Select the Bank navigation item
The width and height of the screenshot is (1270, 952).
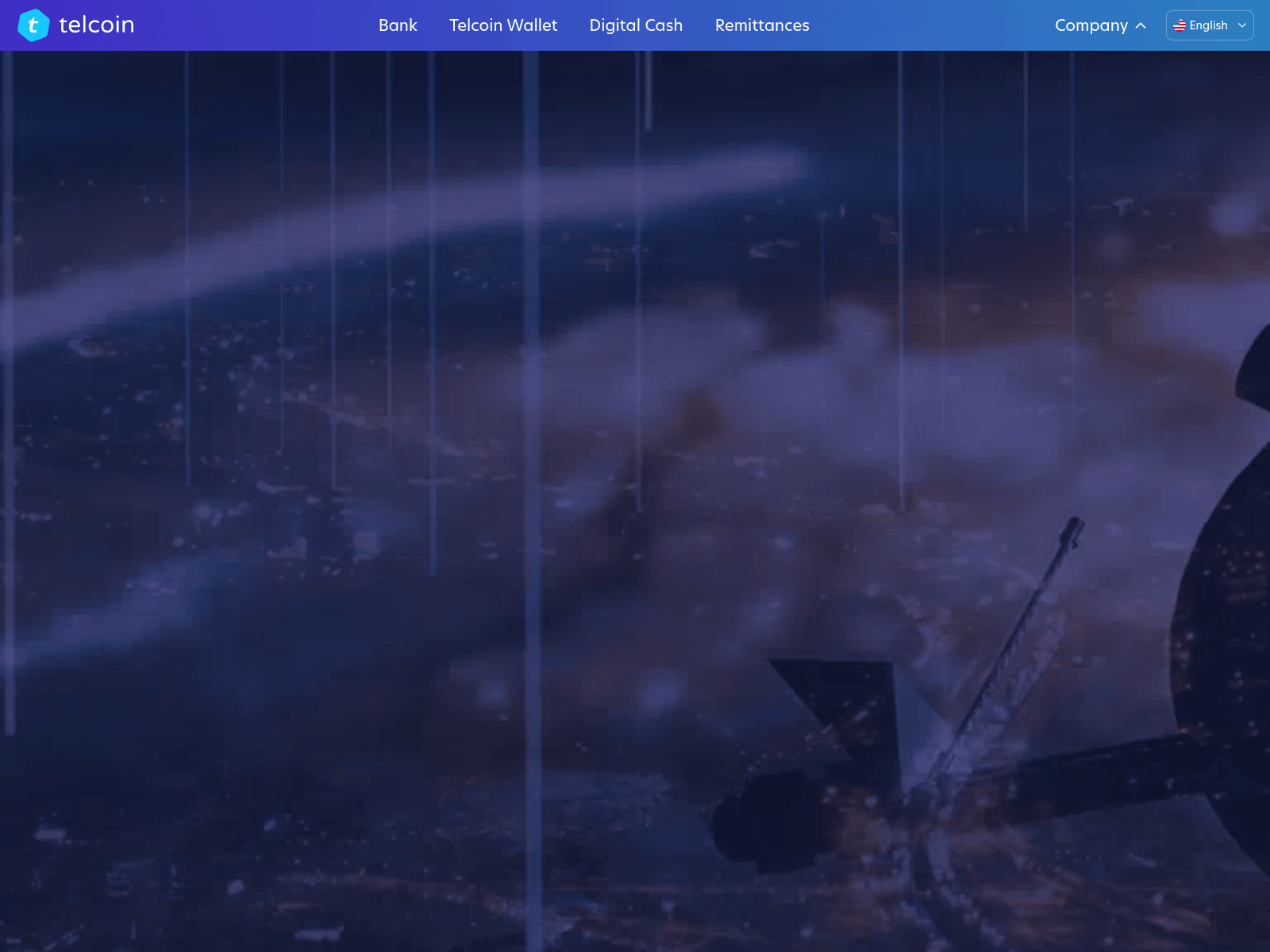(398, 25)
